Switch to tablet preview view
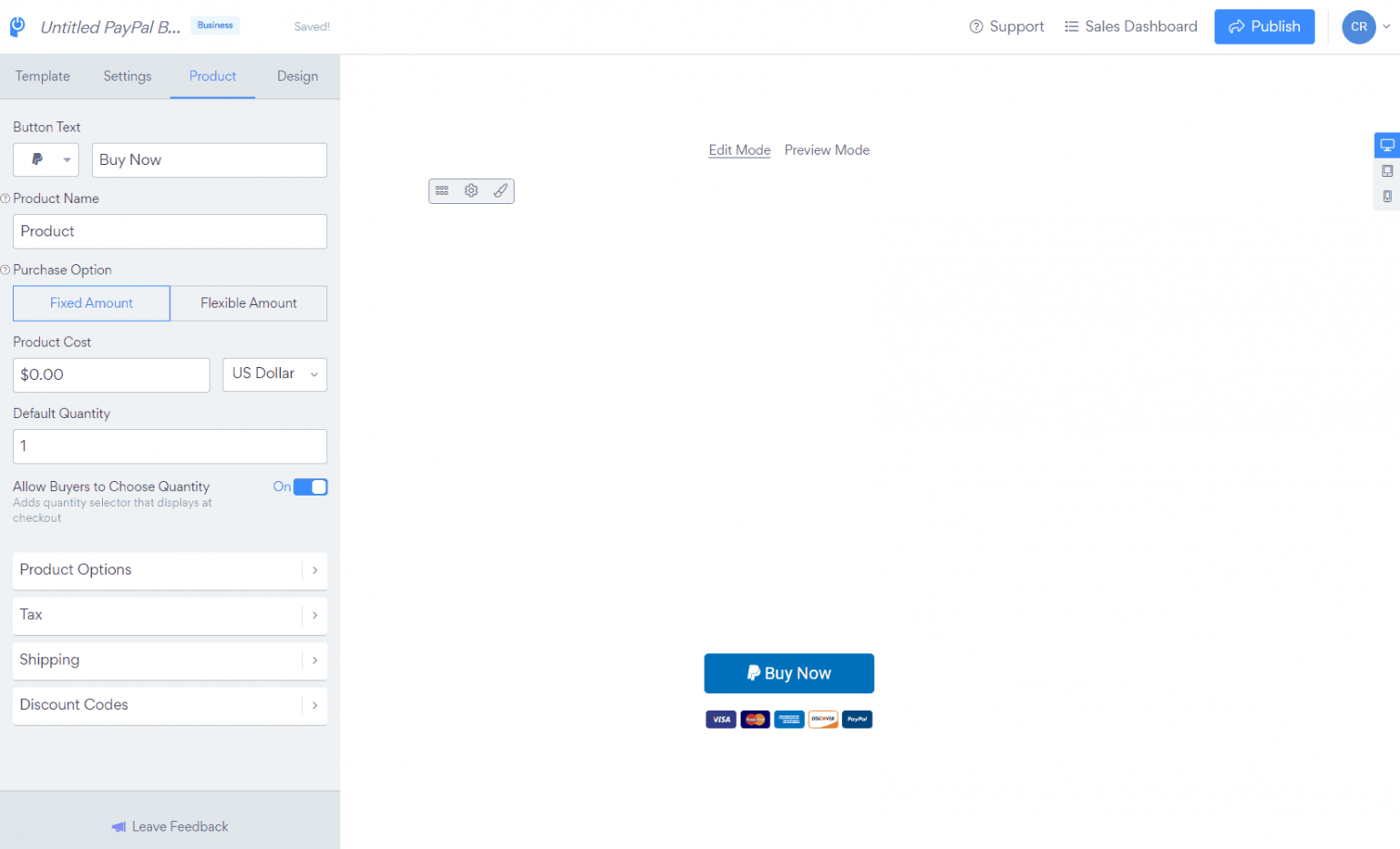 [1386, 170]
